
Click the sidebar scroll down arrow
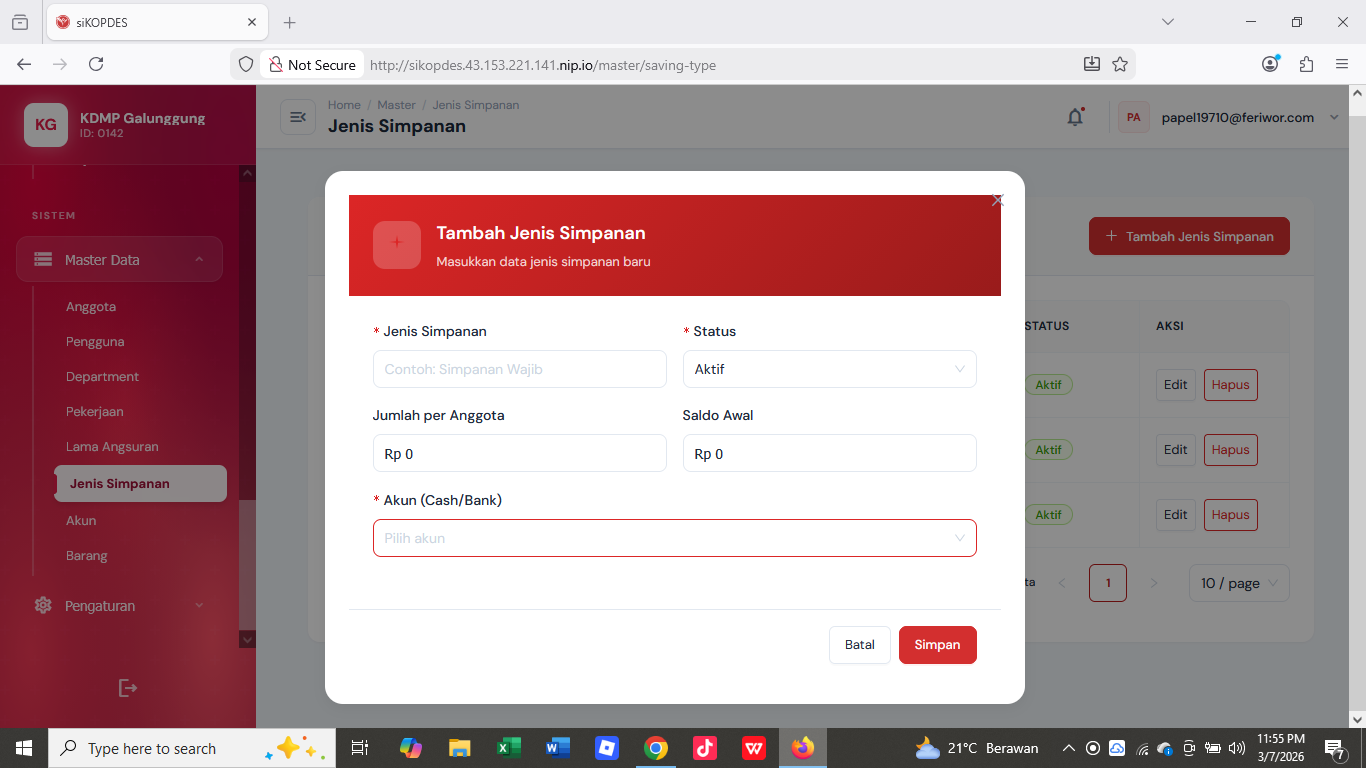[247, 639]
